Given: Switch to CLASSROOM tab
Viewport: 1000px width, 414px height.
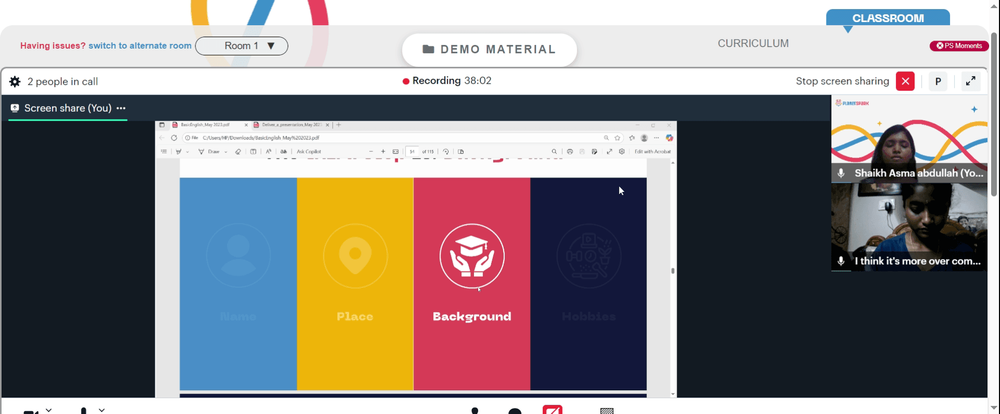Looking at the screenshot, I should [888, 18].
